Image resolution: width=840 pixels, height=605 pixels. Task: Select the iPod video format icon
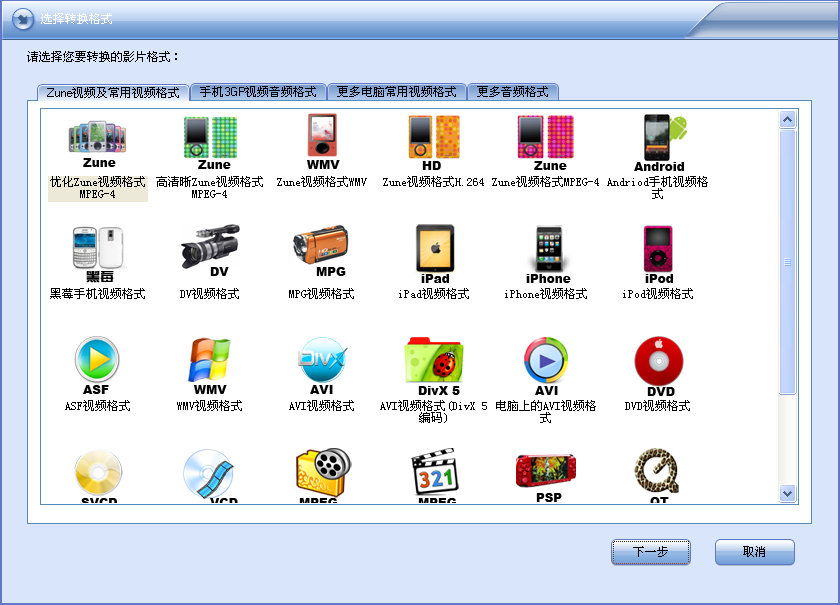pyautogui.click(x=658, y=255)
